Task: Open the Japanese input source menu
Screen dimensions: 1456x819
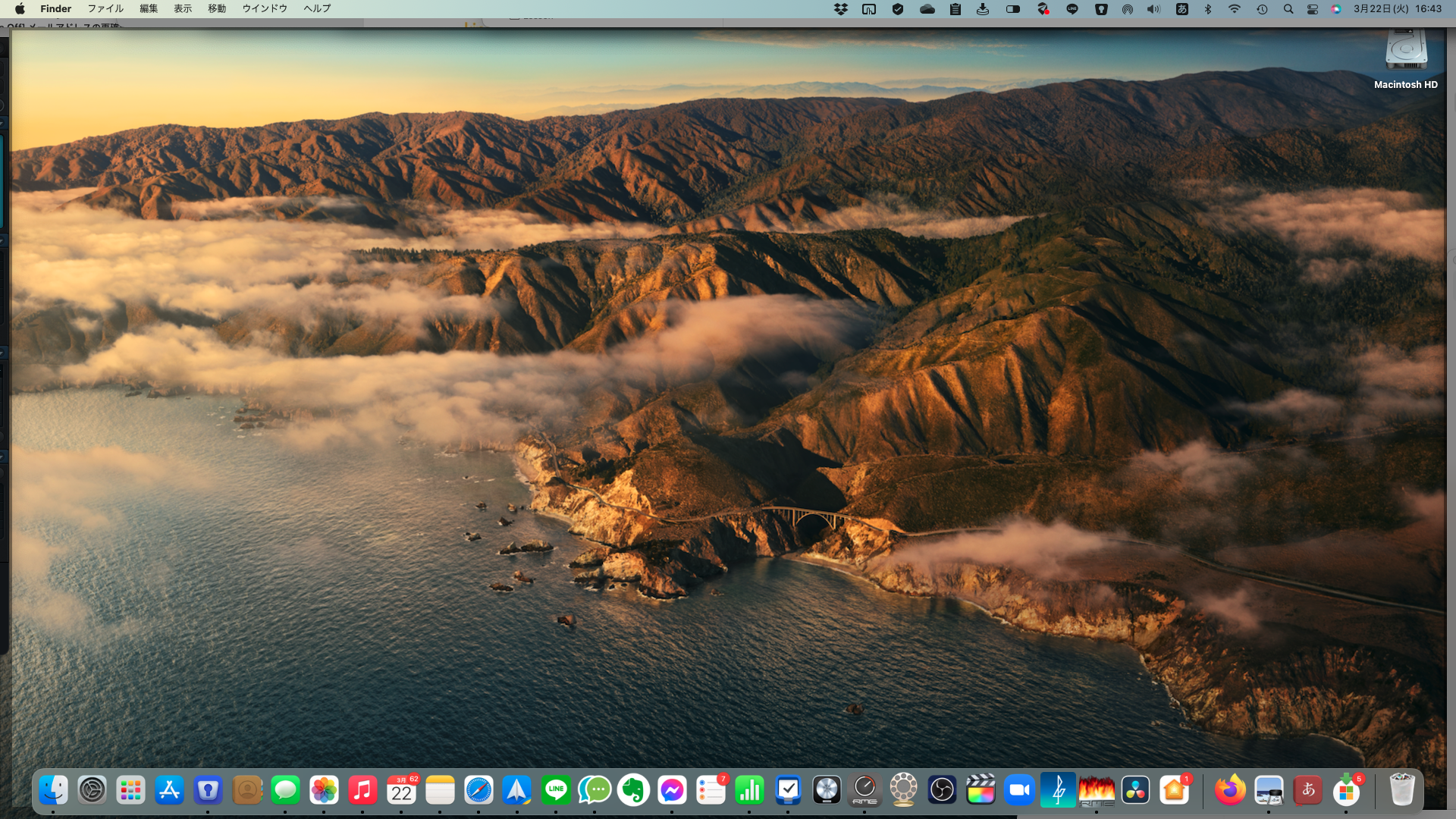Action: point(1181,9)
